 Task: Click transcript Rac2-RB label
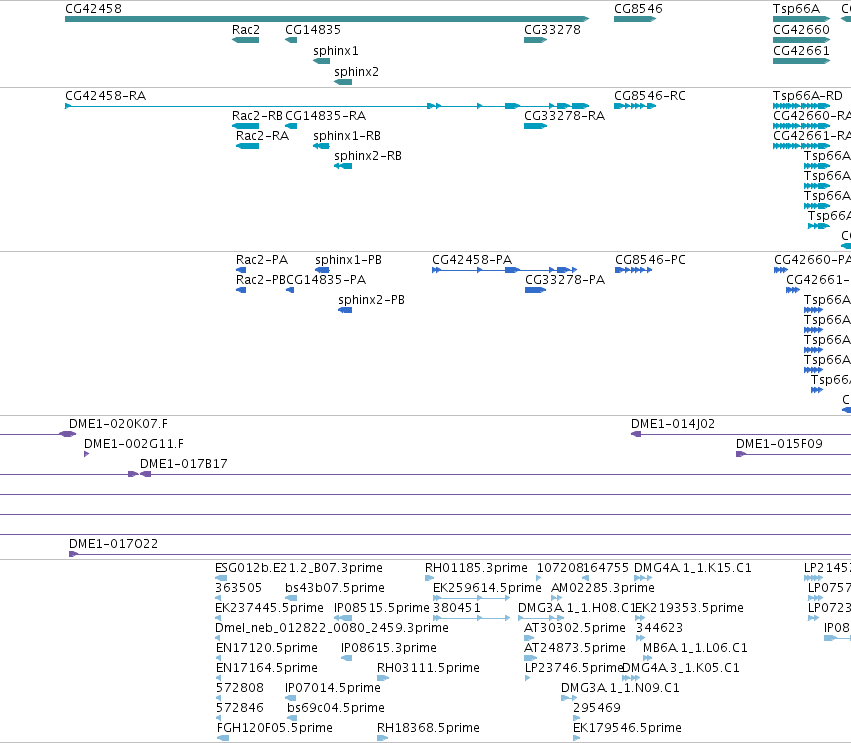tap(257, 116)
